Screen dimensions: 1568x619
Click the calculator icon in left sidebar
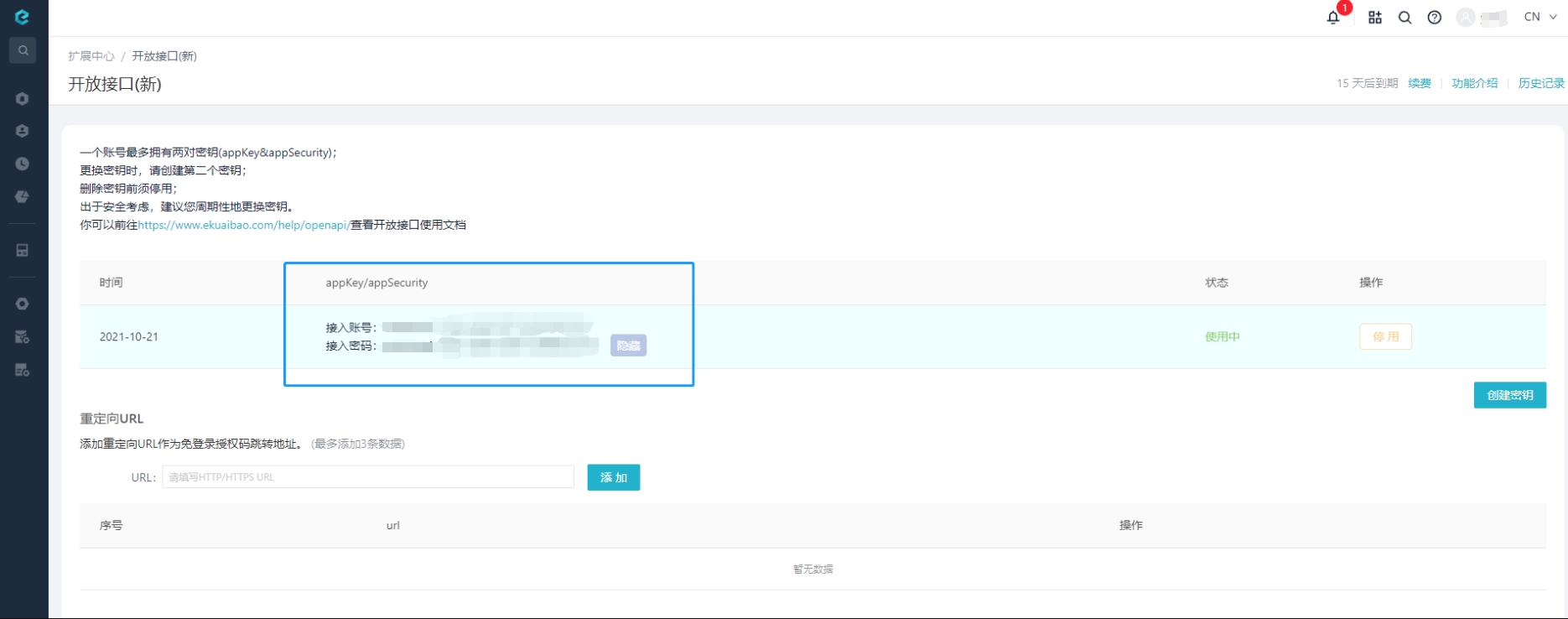pos(23,251)
